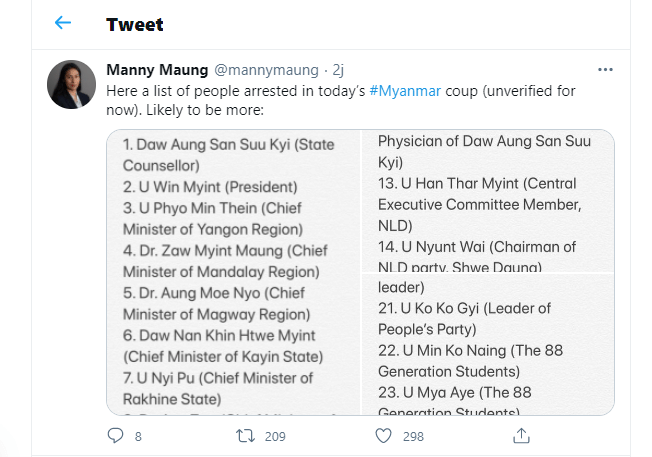Image resolution: width=652 pixels, height=457 pixels.
Task: Open Manny Maung's profile avatar
Action: 73,85
